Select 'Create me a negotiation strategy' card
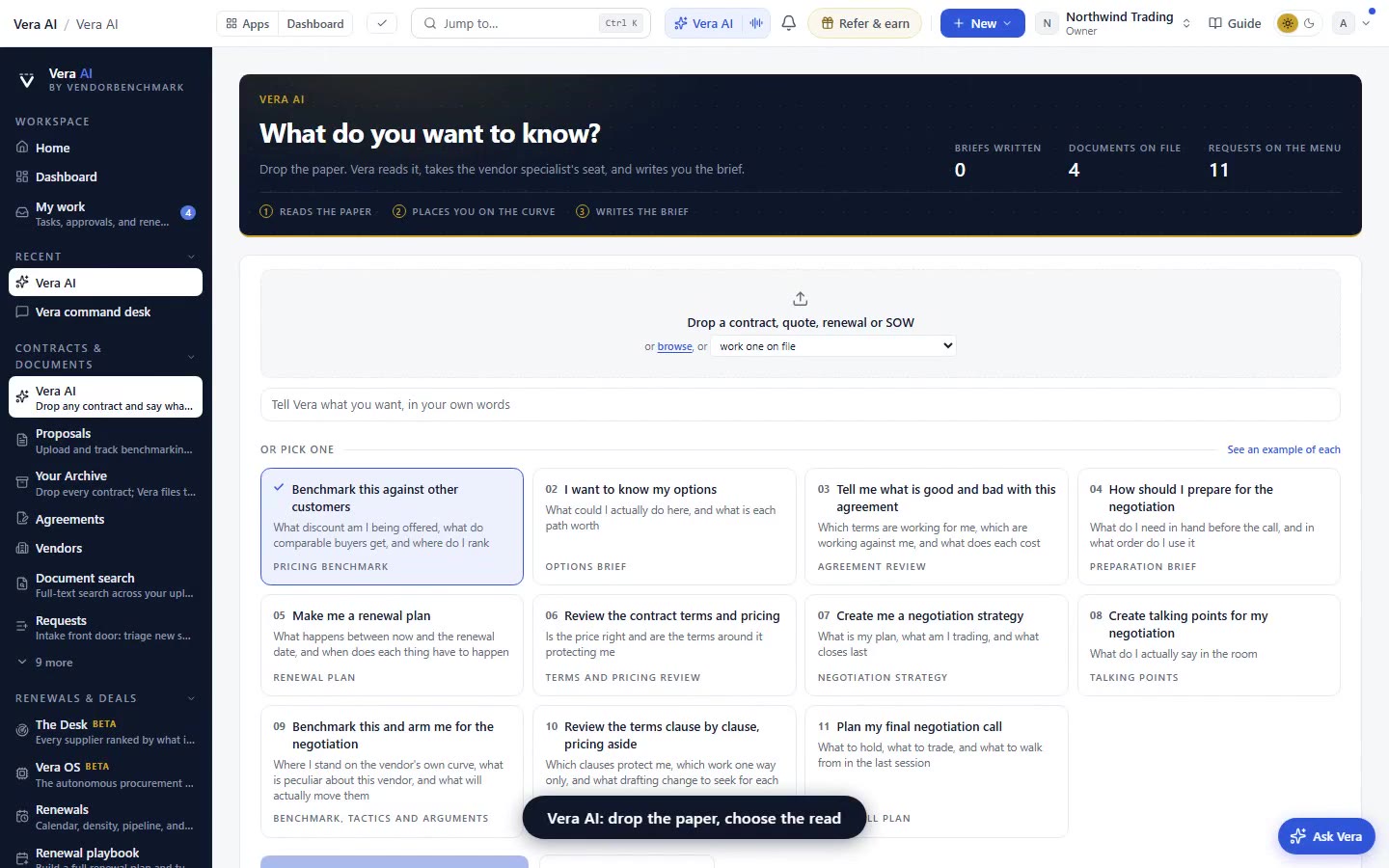Screen dimensions: 1389x868 [x=937, y=645]
